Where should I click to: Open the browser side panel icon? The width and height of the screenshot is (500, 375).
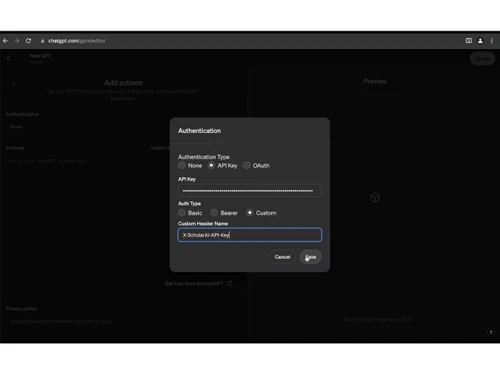469,41
